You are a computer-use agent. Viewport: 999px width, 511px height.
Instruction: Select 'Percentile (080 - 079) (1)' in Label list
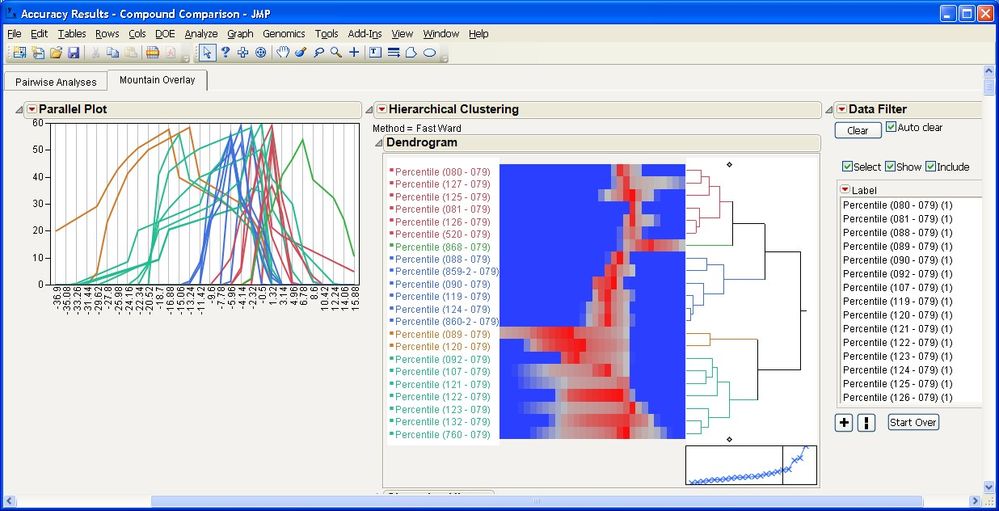897,205
